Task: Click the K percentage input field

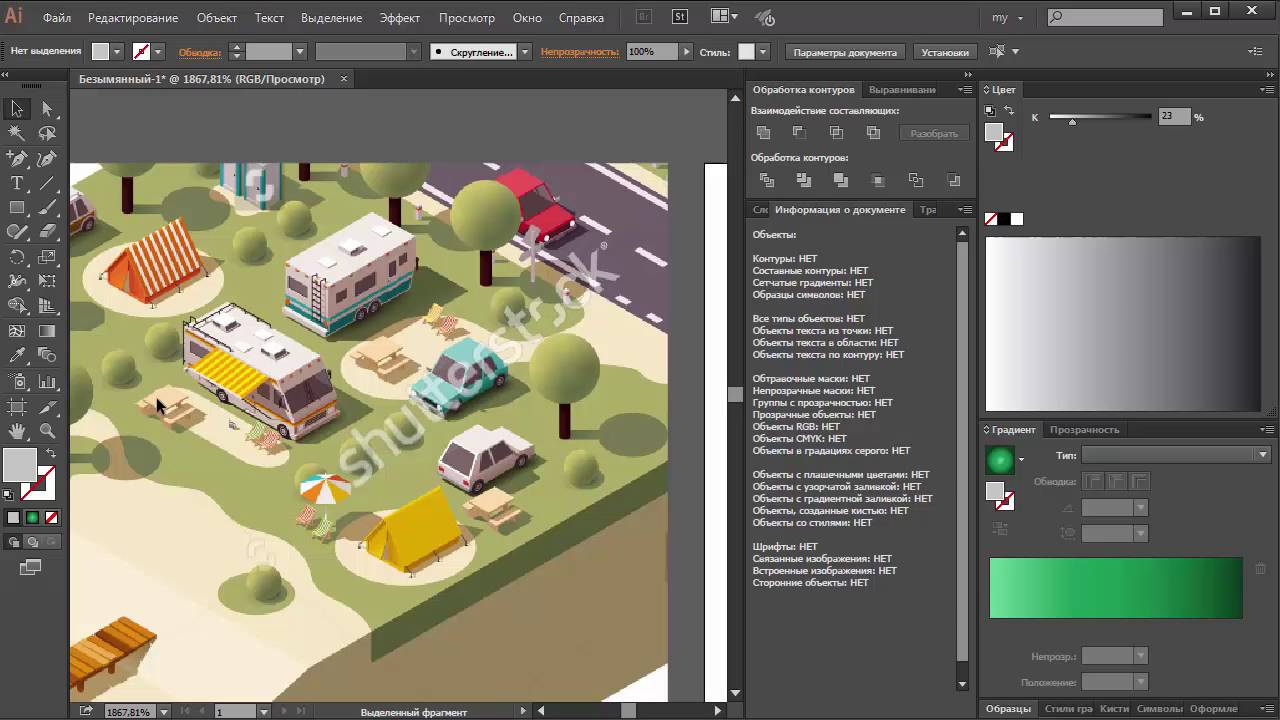Action: 1173,117
